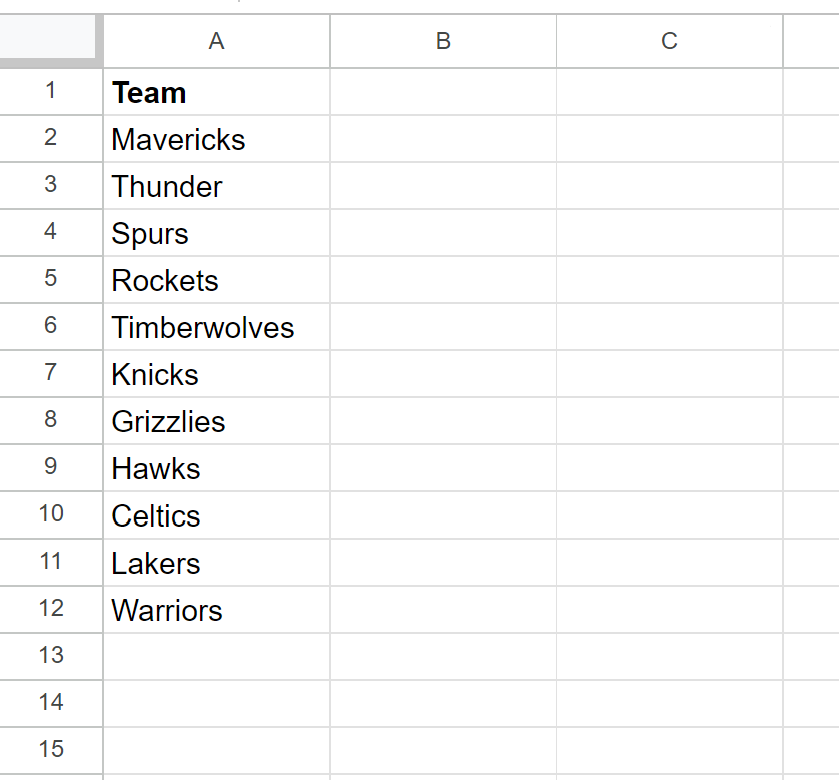Click the Mavericks cell
839x780 pixels.
pos(217,139)
